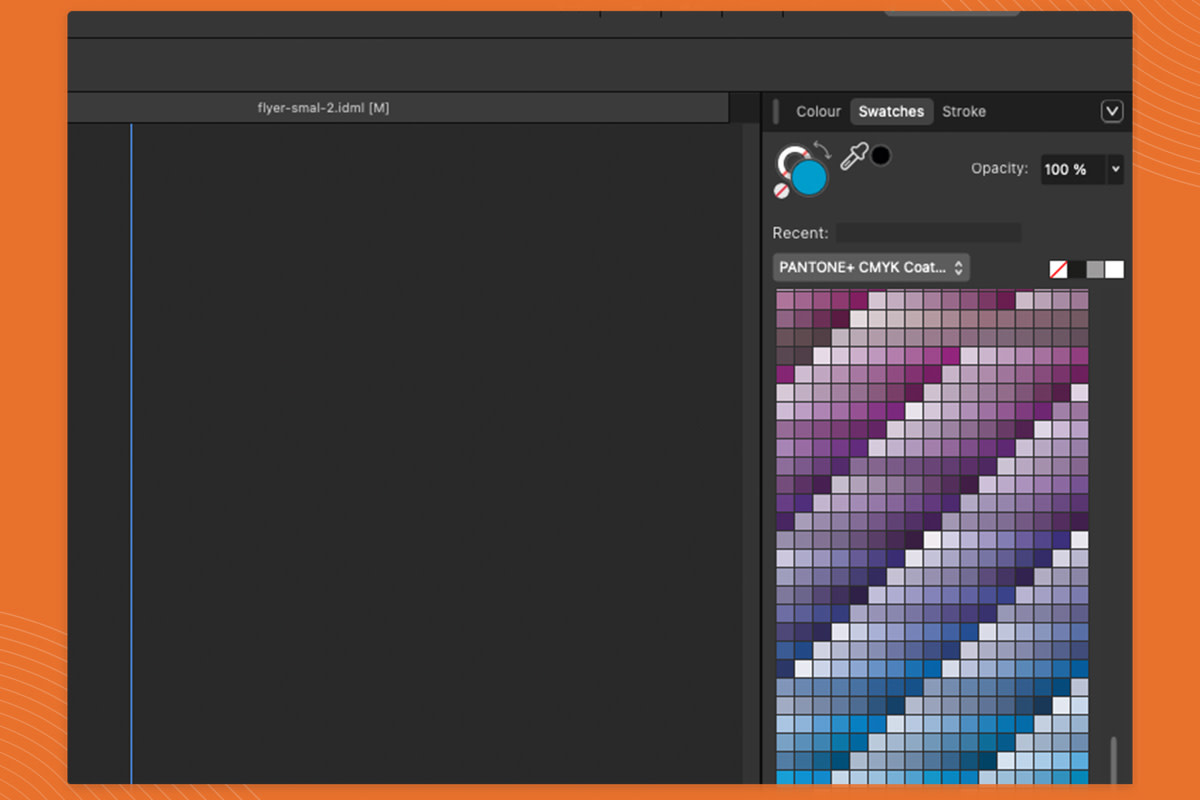Switch to the Colour tab
The width and height of the screenshot is (1200, 800).
tap(818, 111)
